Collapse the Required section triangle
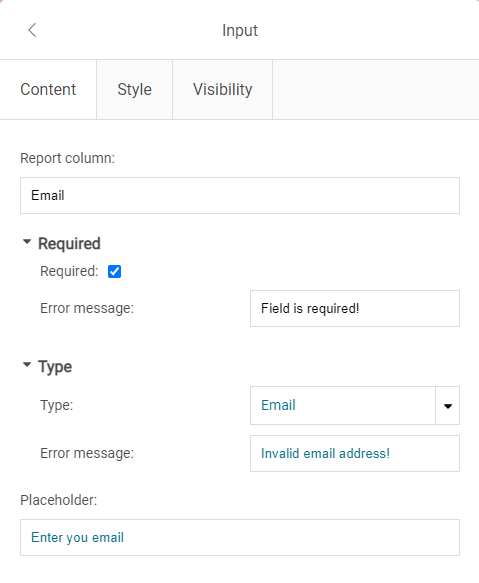The image size is (479, 583). (27, 242)
